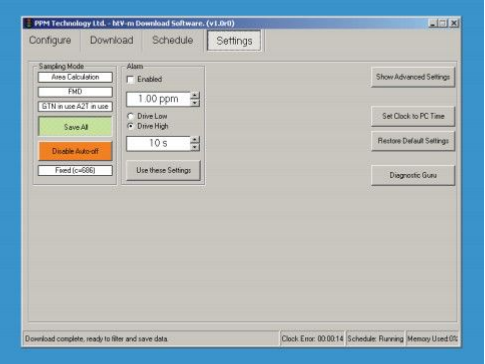This screenshot has width=485, height=364.
Task: Select the Drive High radio option
Action: pos(131,126)
